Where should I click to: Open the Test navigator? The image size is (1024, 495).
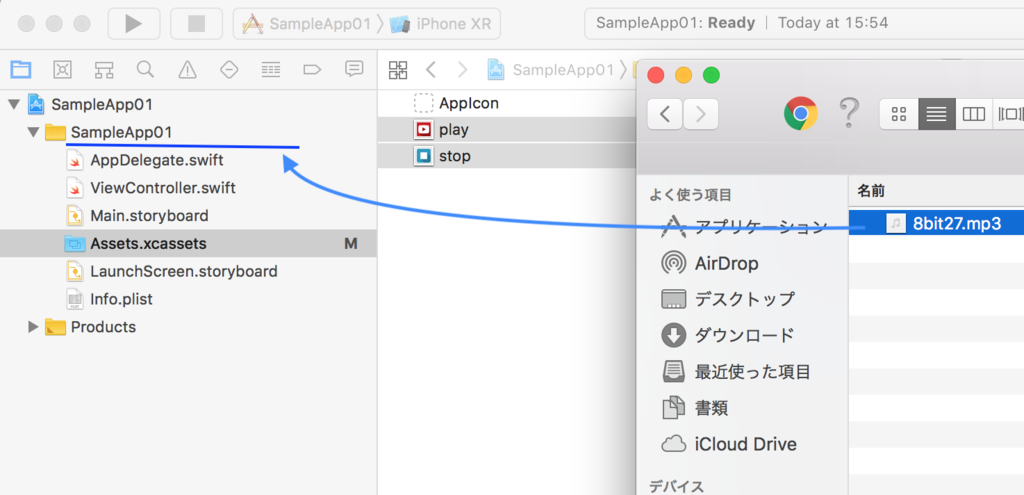tap(229, 69)
